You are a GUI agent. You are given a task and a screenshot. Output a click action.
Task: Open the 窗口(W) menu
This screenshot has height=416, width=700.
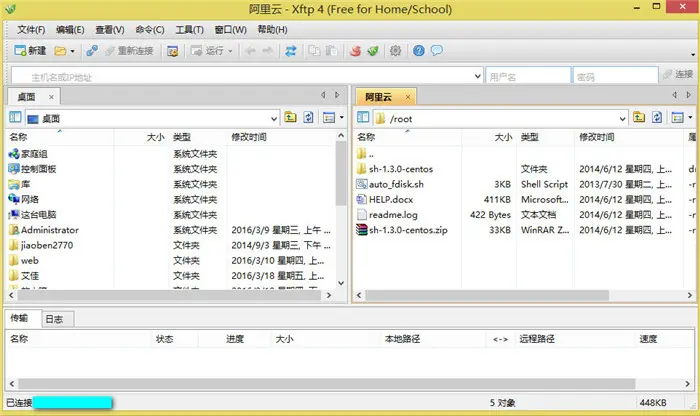(230, 29)
